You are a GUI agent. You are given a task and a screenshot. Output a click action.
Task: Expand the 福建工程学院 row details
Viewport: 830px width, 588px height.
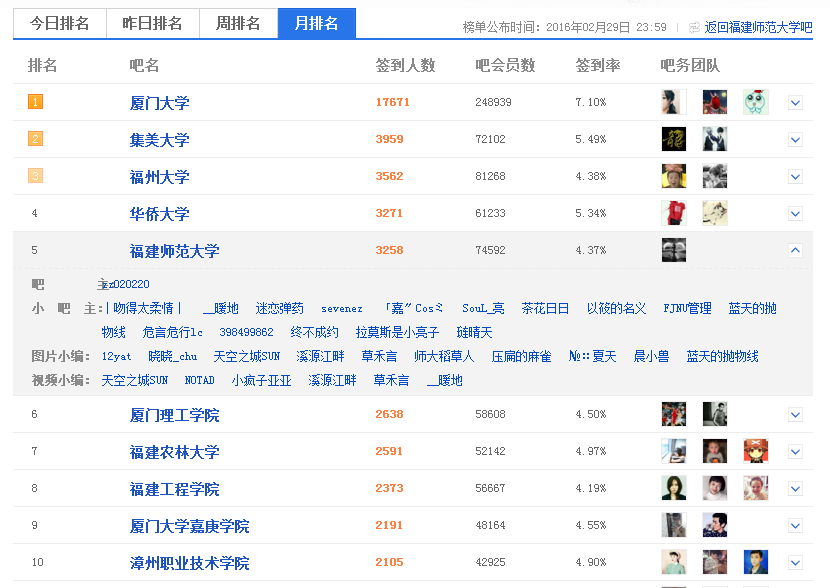click(795, 489)
